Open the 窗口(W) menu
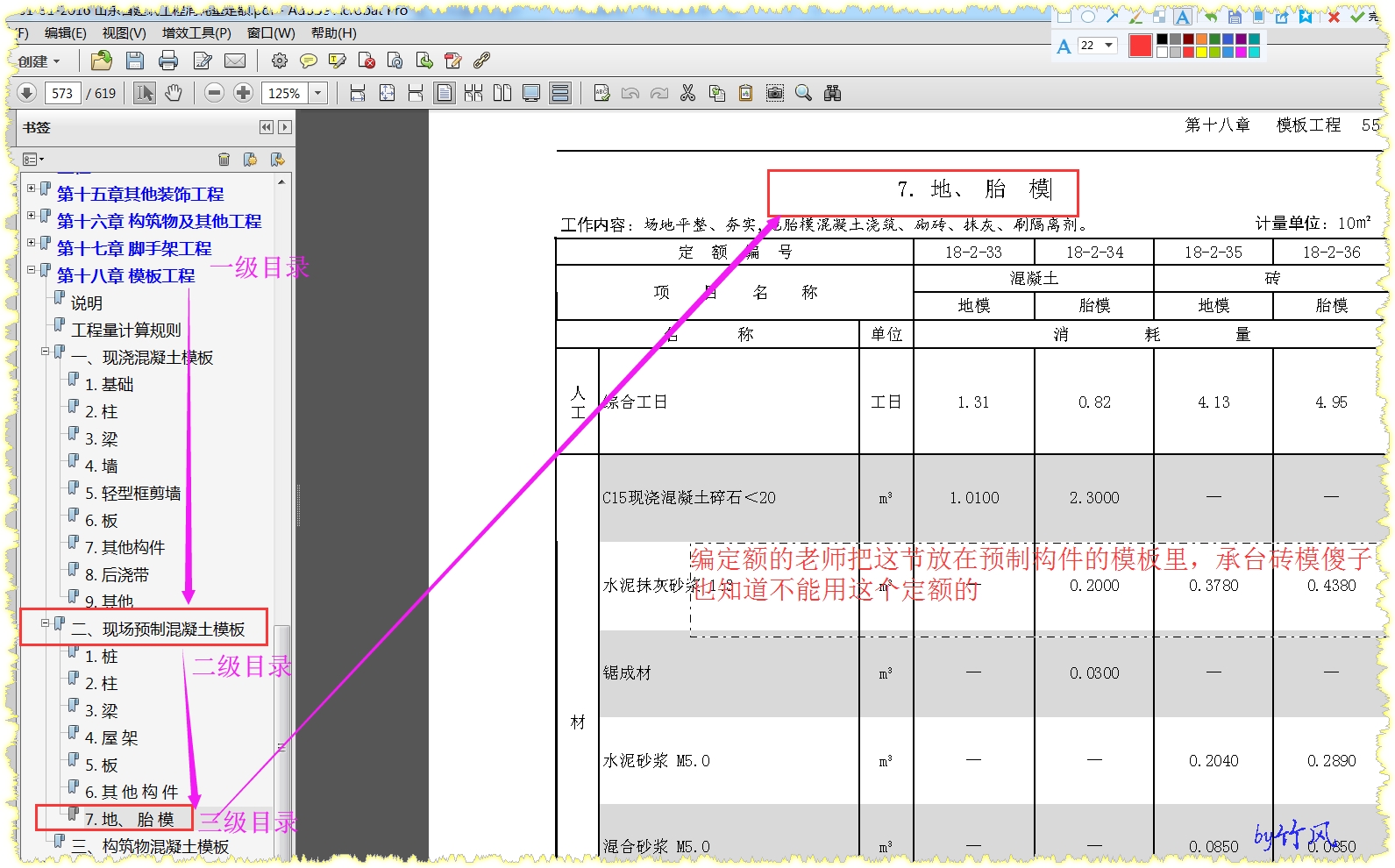The image size is (1395, 868). point(271,33)
